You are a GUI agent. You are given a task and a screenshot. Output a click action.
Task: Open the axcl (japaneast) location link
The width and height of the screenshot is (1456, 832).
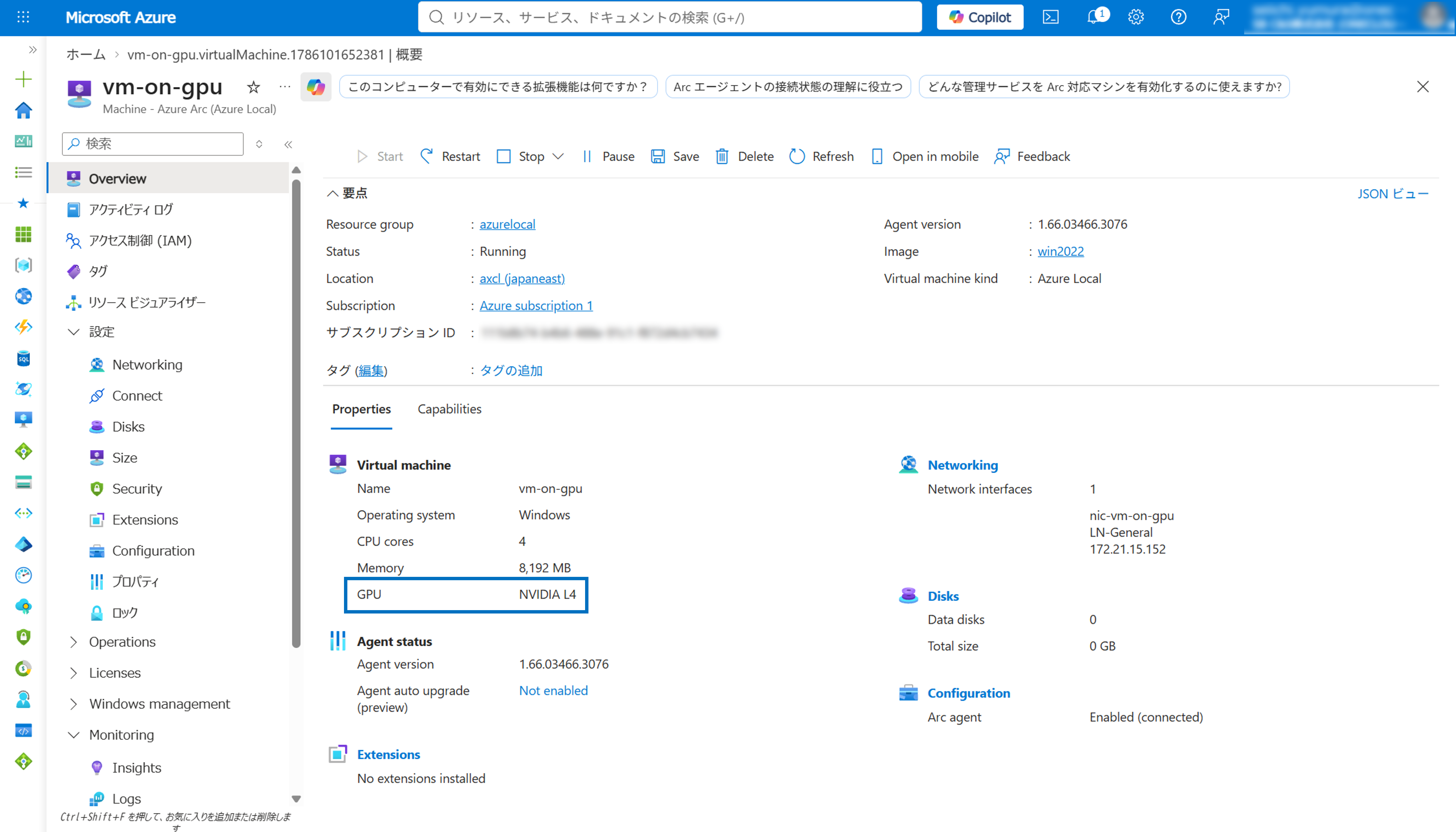(x=522, y=278)
